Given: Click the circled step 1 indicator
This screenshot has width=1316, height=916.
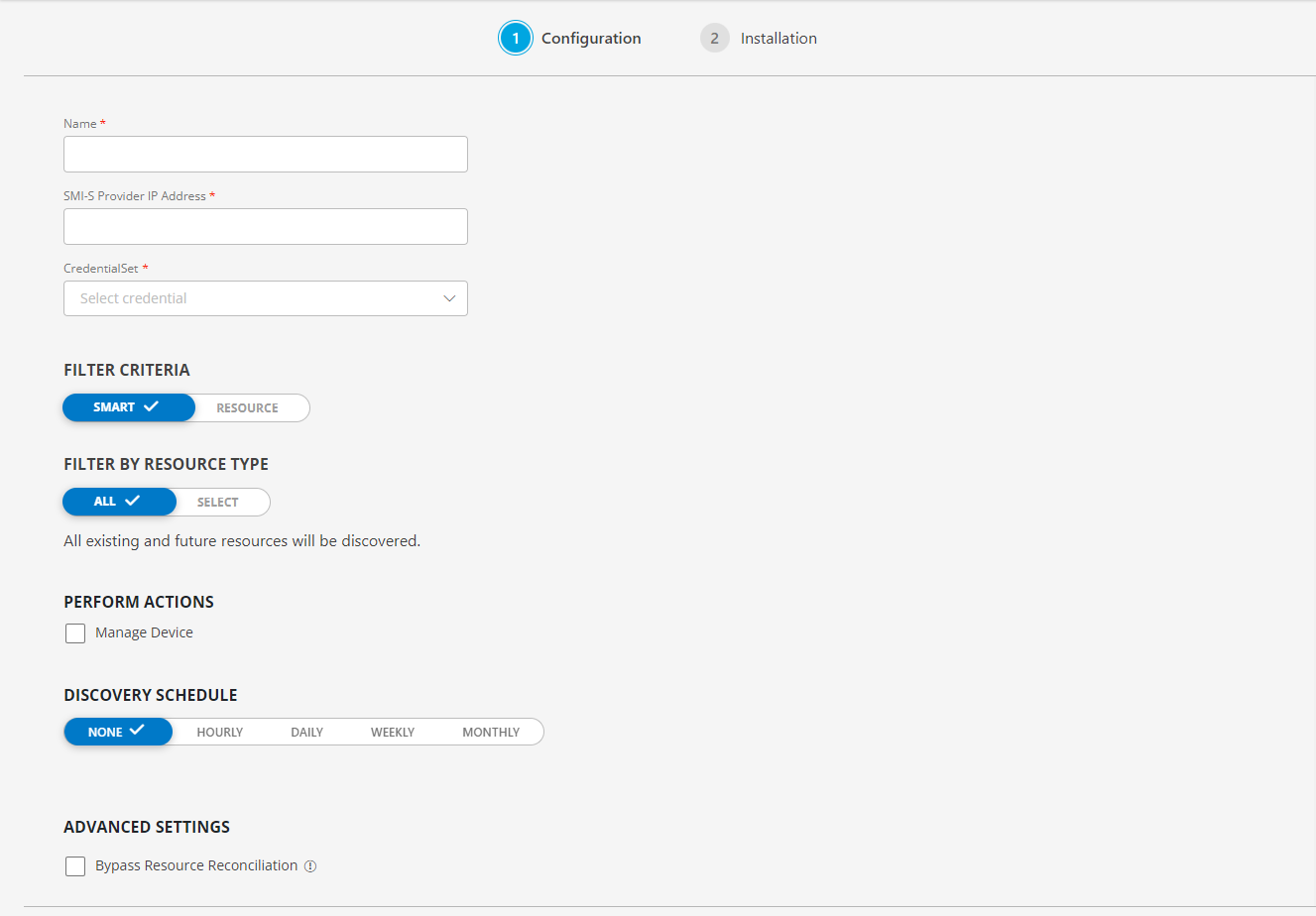Looking at the screenshot, I should [x=516, y=37].
